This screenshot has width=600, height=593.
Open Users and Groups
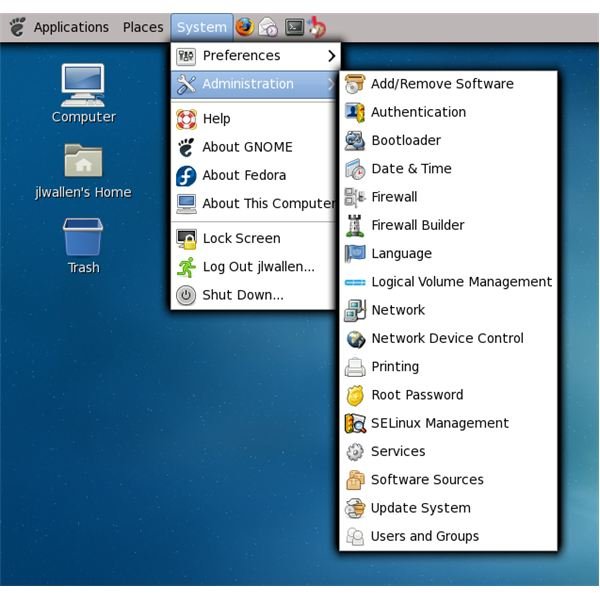point(448,536)
